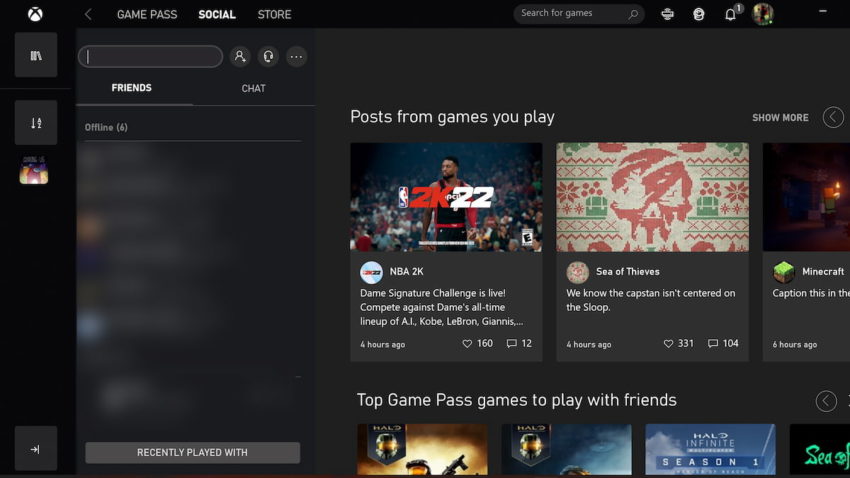Click the 'Posts from games you play' heading
Viewport: 850px width, 478px height.
point(452,117)
